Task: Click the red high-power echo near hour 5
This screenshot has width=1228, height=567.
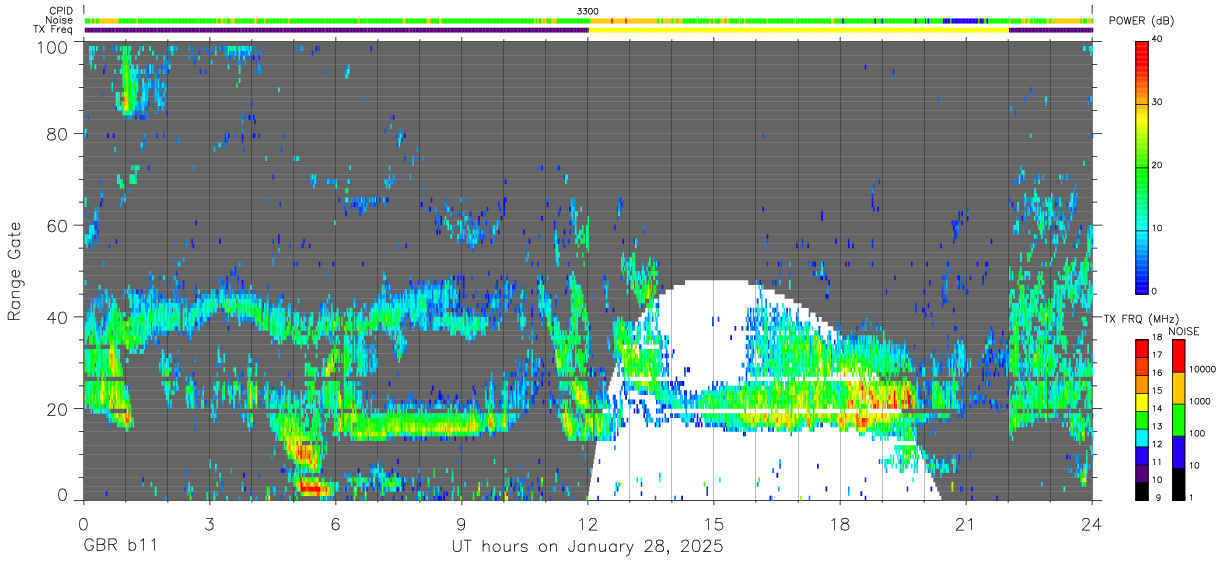Action: (x=312, y=488)
